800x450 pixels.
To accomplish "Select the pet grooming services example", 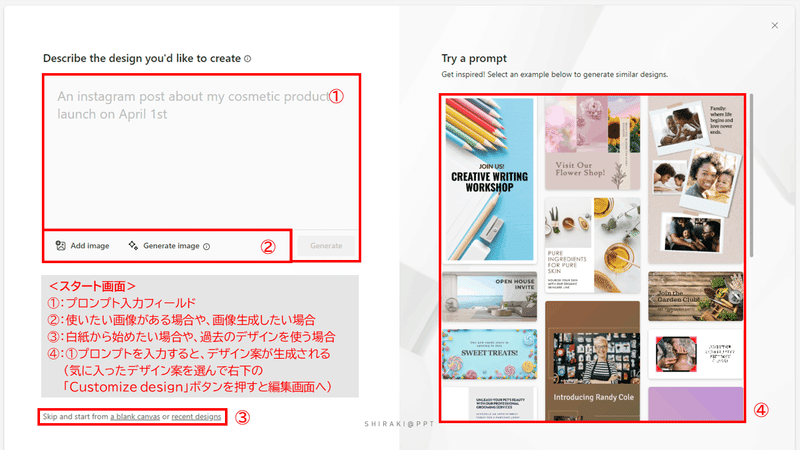I will (490, 404).
